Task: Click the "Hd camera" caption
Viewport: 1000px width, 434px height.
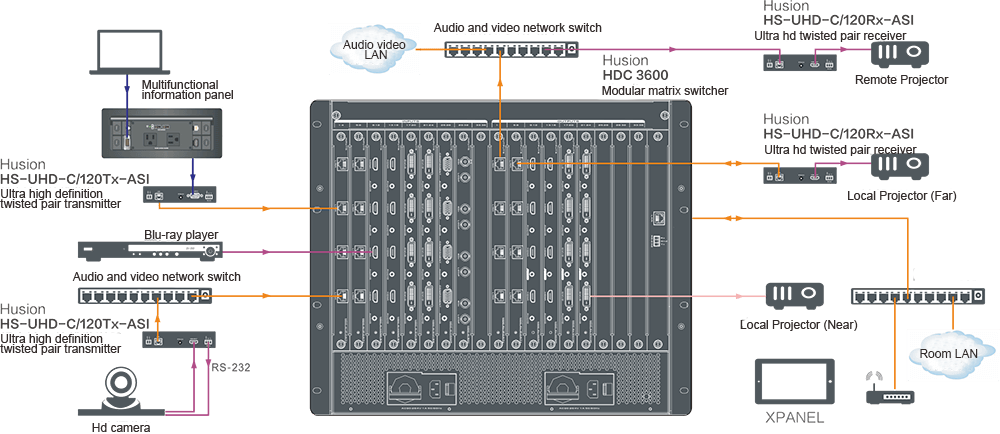Action: point(121,427)
